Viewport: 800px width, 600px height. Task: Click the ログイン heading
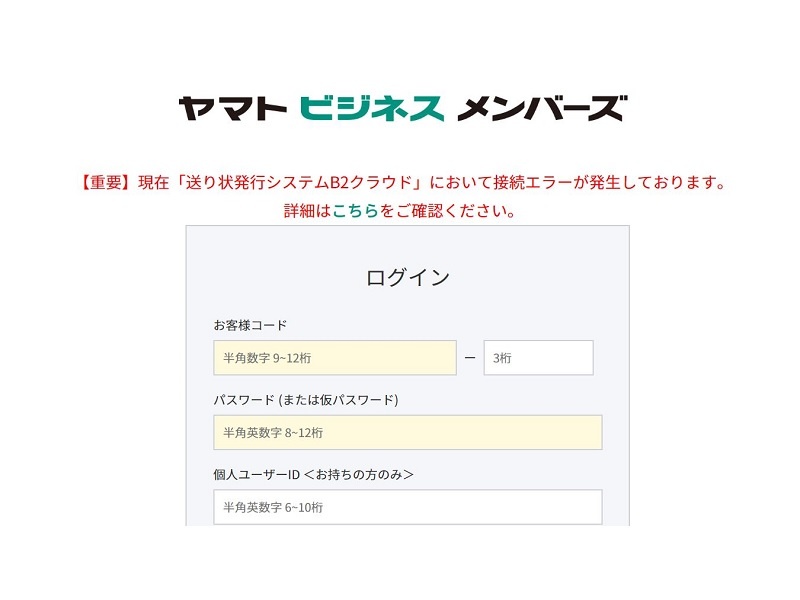coord(407,277)
